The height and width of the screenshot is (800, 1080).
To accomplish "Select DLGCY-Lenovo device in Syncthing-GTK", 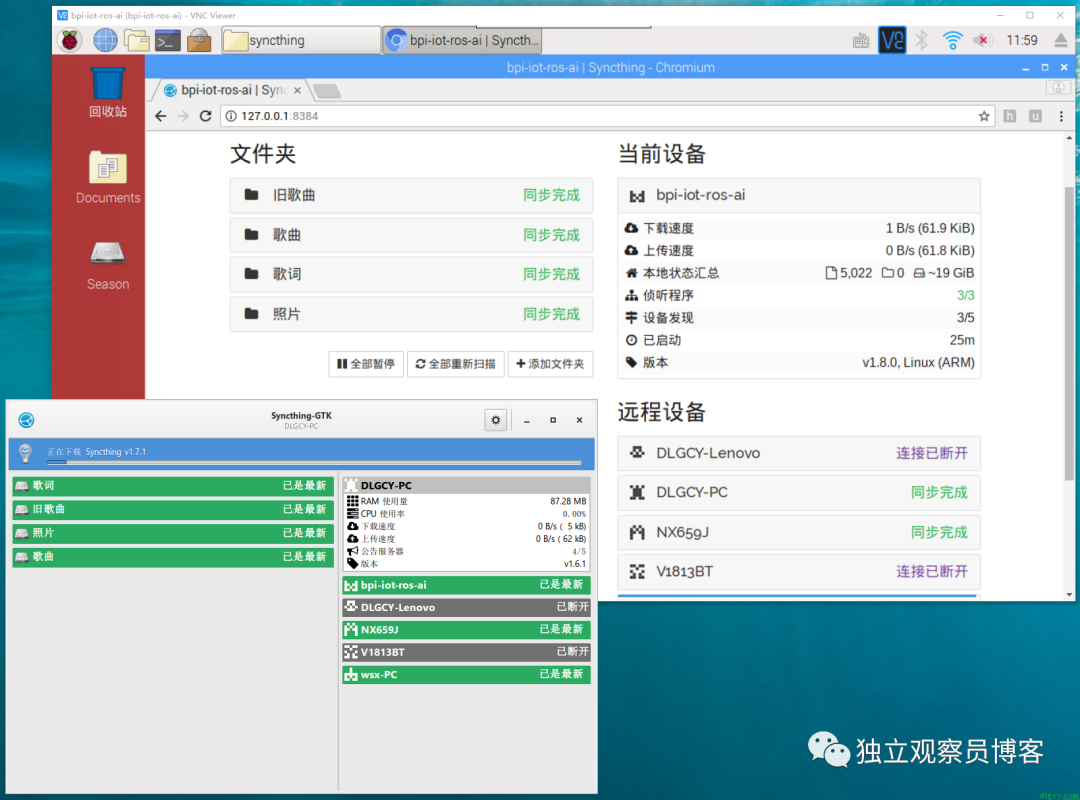I will click(466, 607).
